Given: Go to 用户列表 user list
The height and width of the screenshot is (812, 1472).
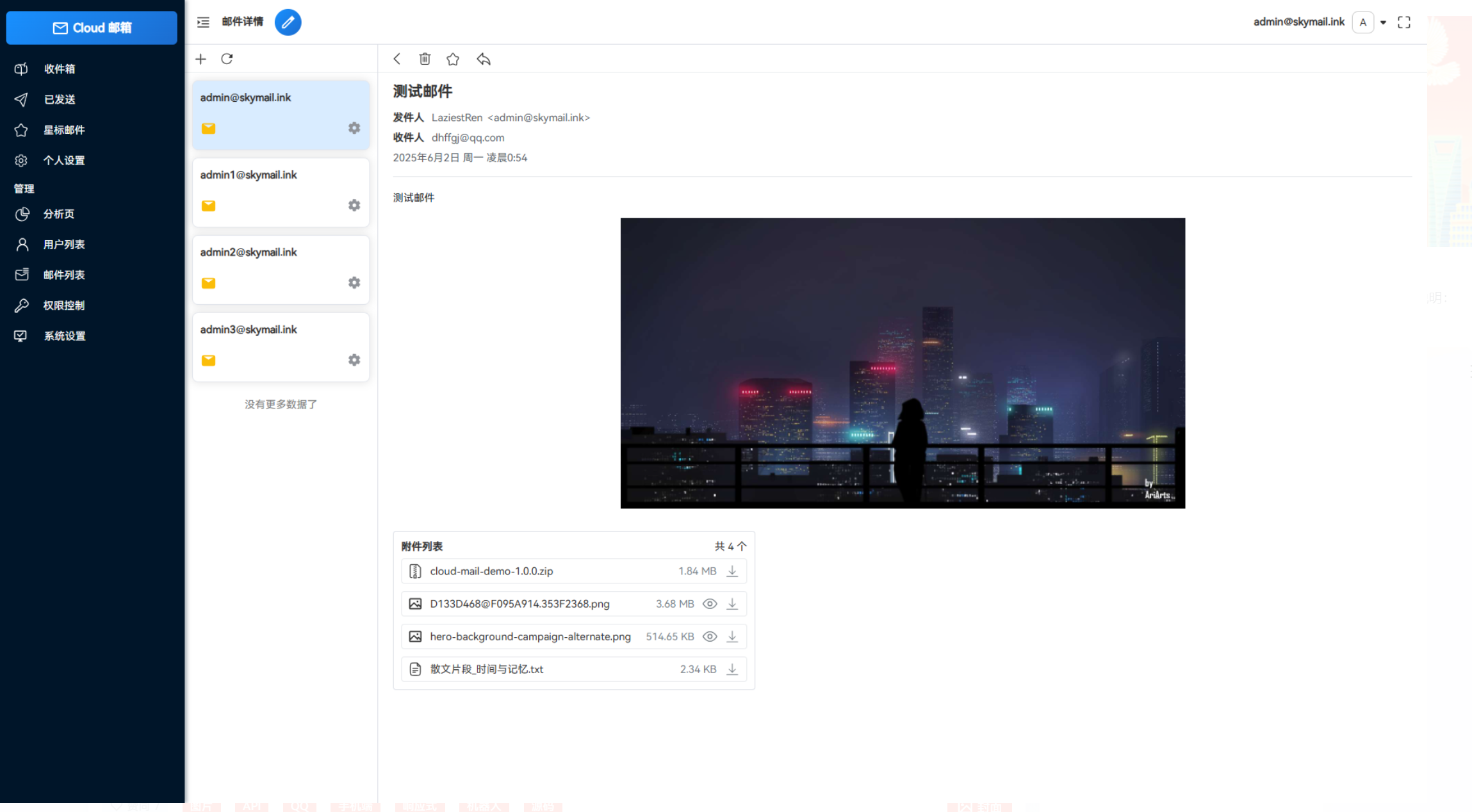Looking at the screenshot, I should click(63, 244).
